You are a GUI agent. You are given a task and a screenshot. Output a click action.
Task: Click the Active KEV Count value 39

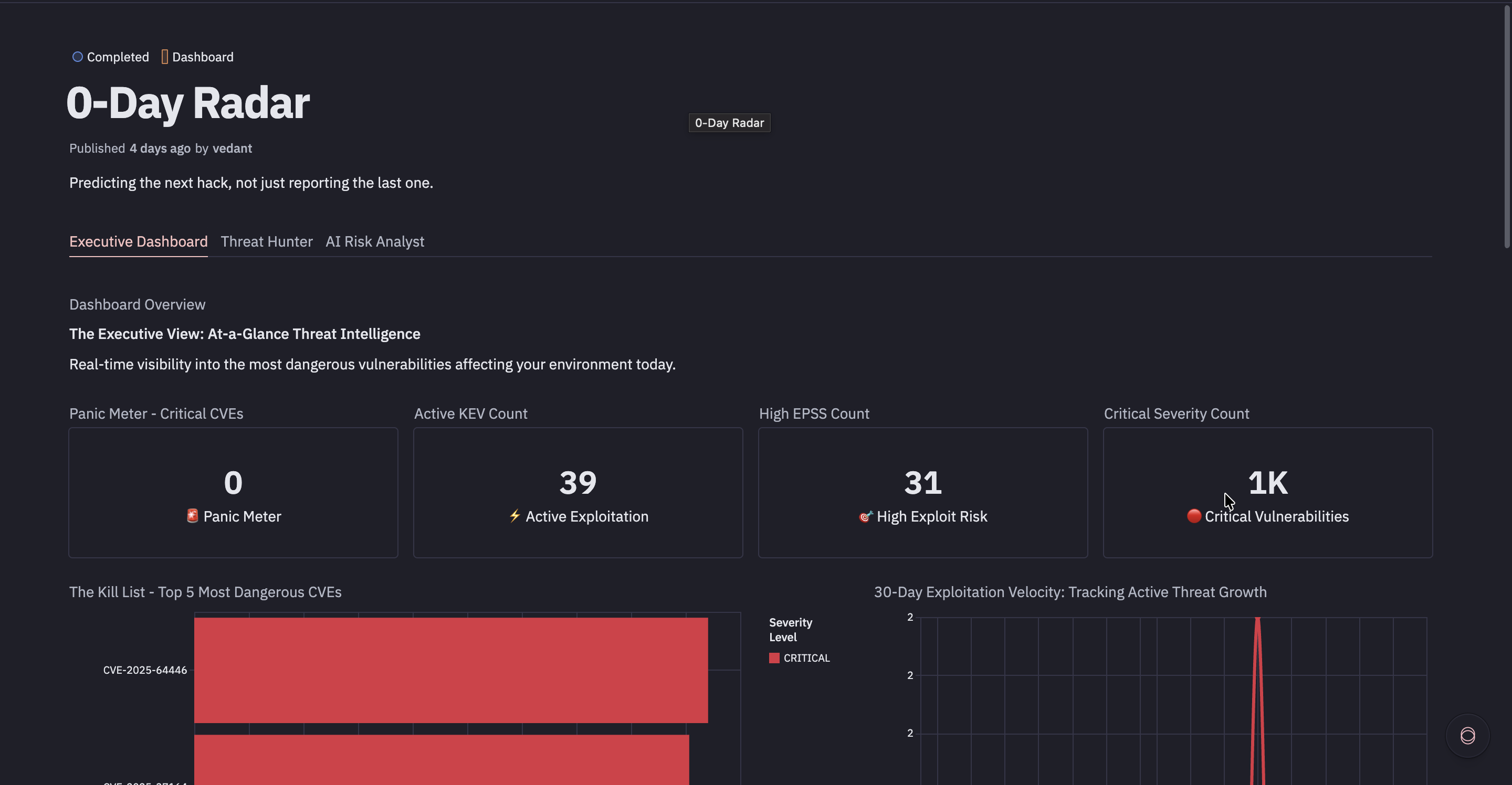click(x=577, y=483)
